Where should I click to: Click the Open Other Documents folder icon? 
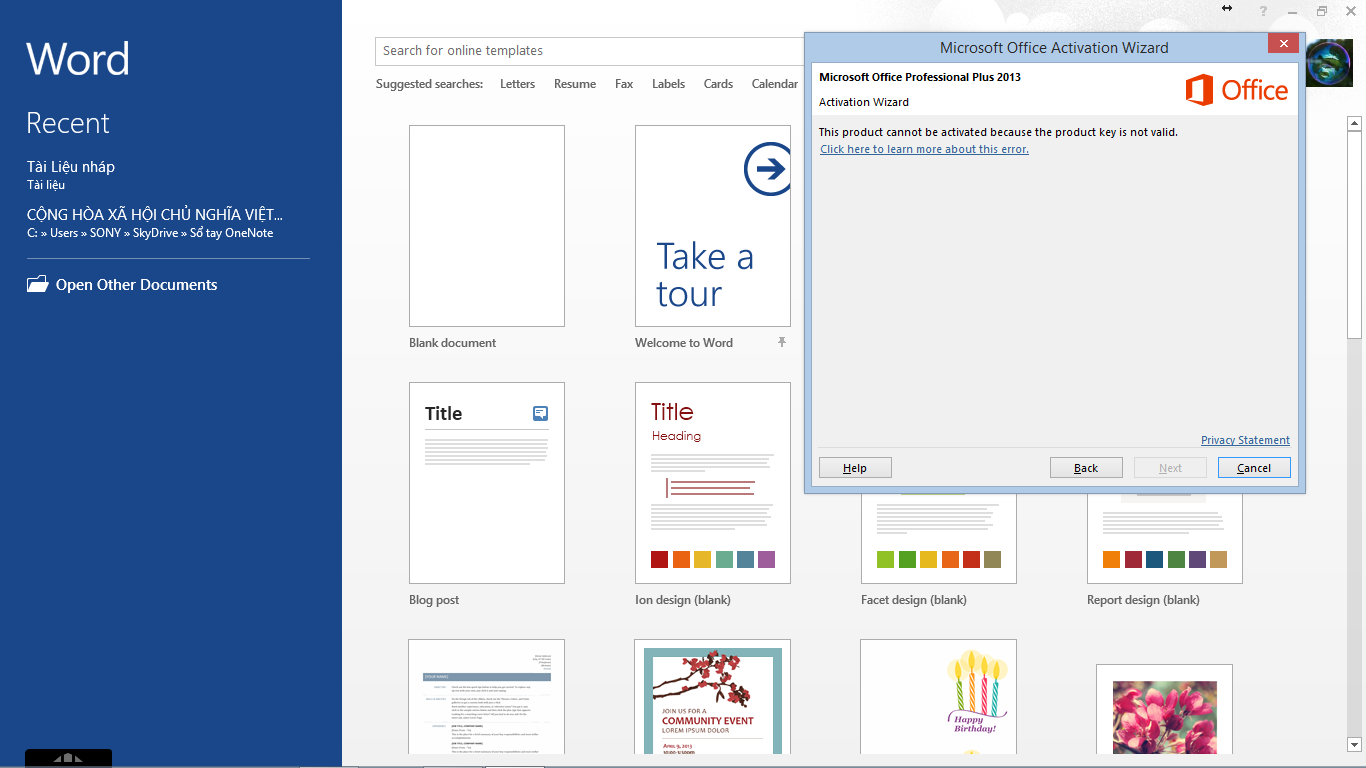coord(37,284)
